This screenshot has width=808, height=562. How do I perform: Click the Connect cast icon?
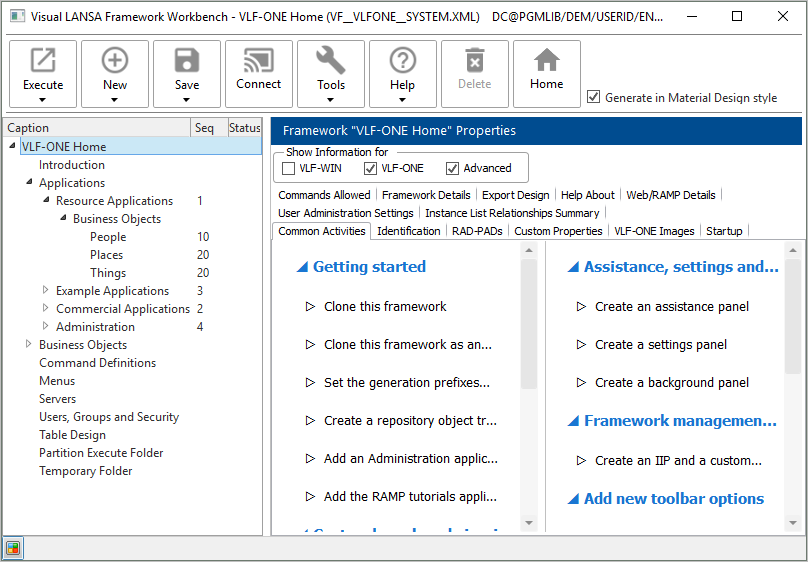point(259,61)
